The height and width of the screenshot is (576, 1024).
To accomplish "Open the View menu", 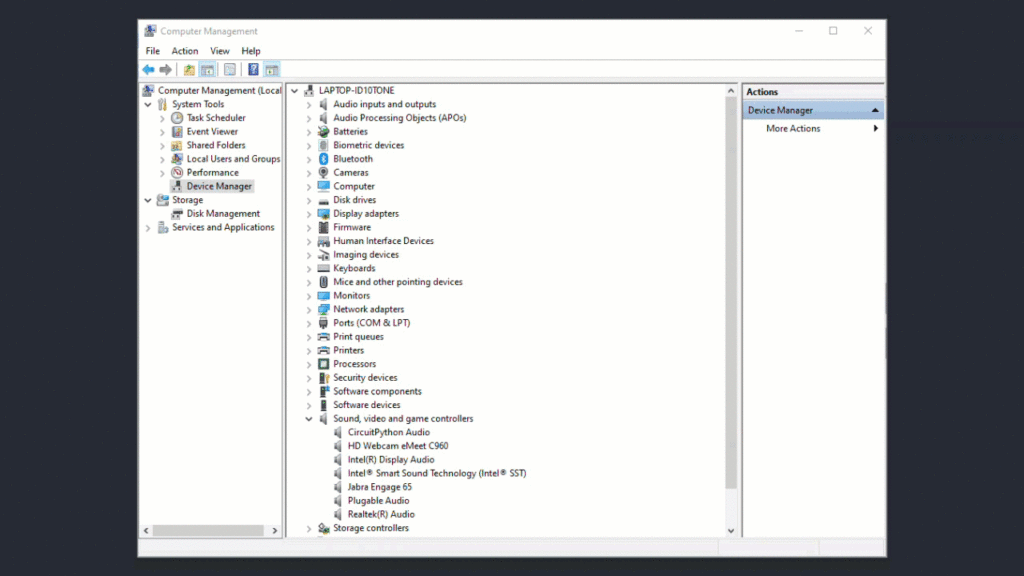I will point(219,51).
